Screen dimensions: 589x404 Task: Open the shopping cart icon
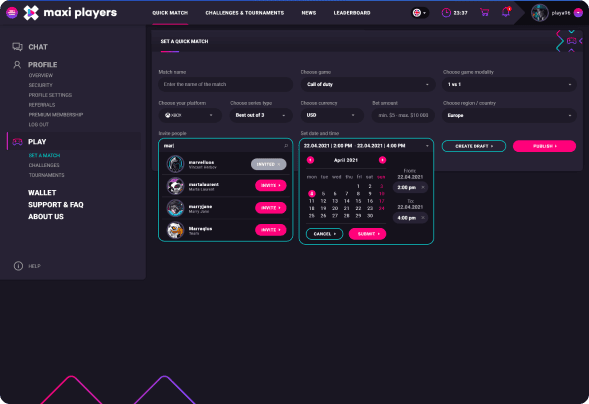click(484, 12)
